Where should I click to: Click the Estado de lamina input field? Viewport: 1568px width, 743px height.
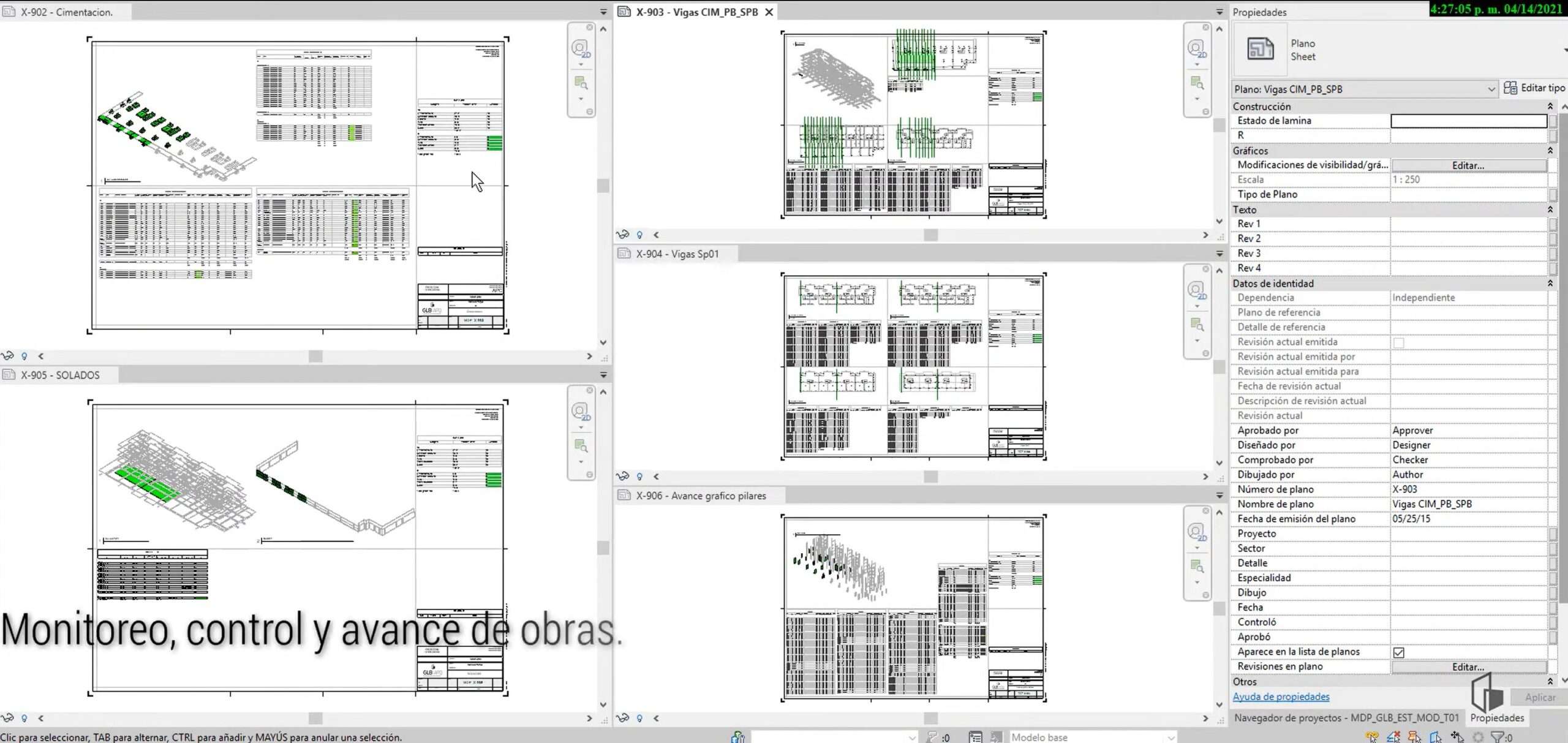(x=1468, y=121)
